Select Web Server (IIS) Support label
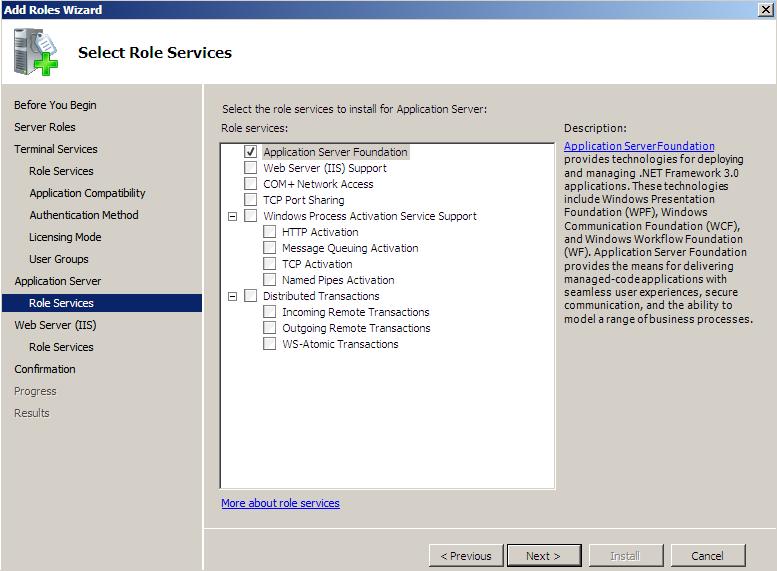The height and width of the screenshot is (571, 777). tap(325, 168)
